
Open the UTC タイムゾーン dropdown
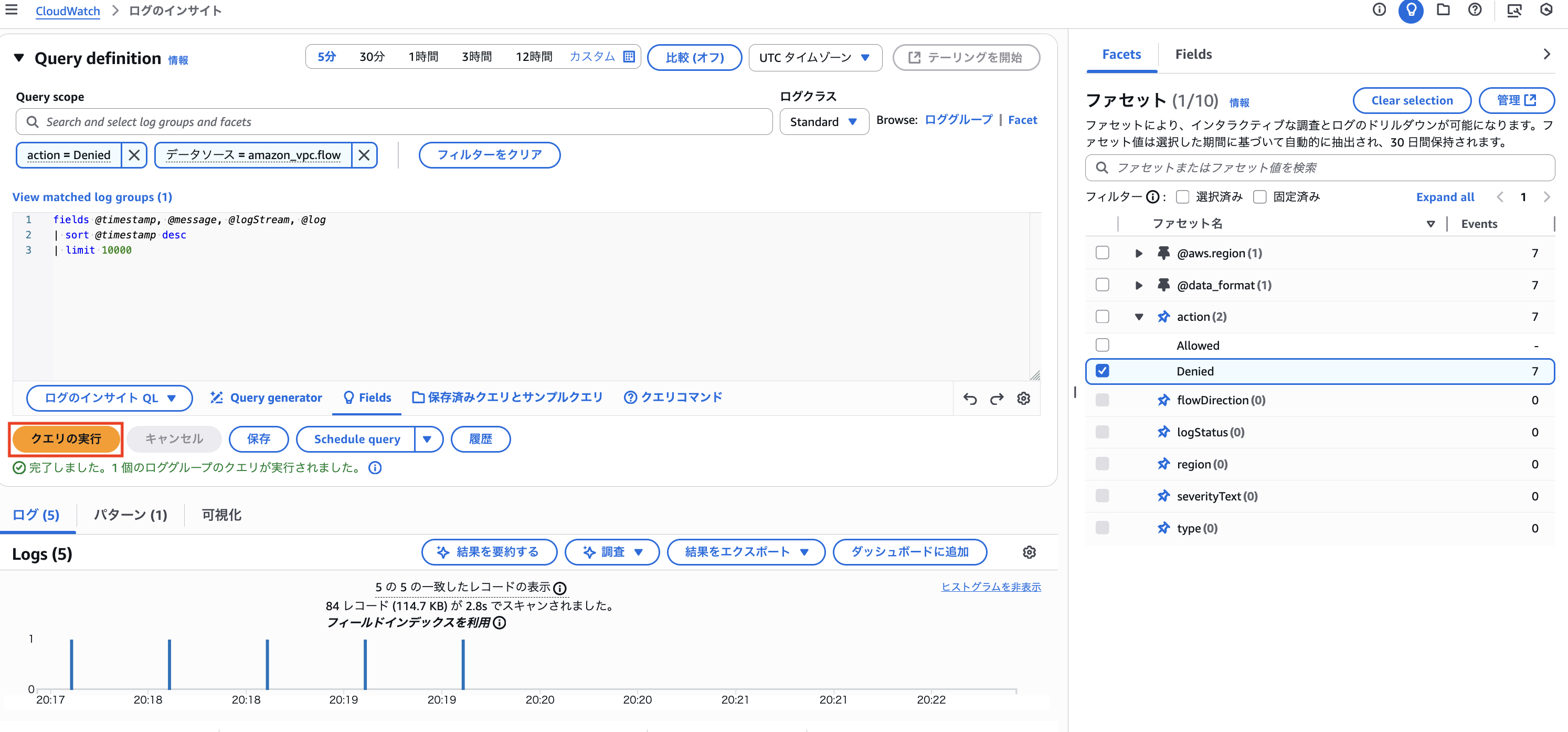pyautogui.click(x=815, y=57)
